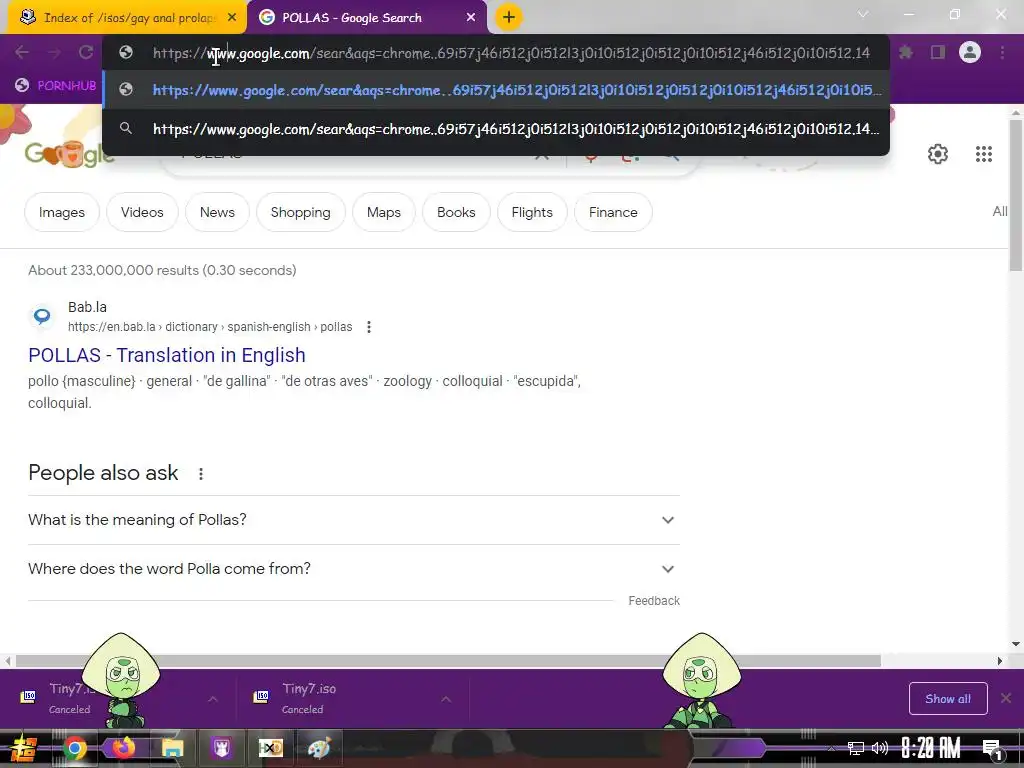Open the volume speaker tray icon

tap(880, 748)
